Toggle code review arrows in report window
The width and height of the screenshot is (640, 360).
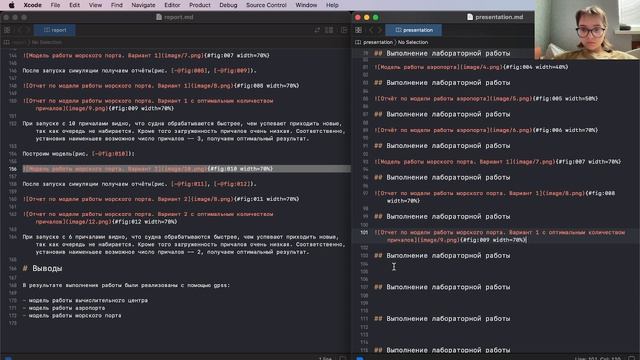pos(317,30)
